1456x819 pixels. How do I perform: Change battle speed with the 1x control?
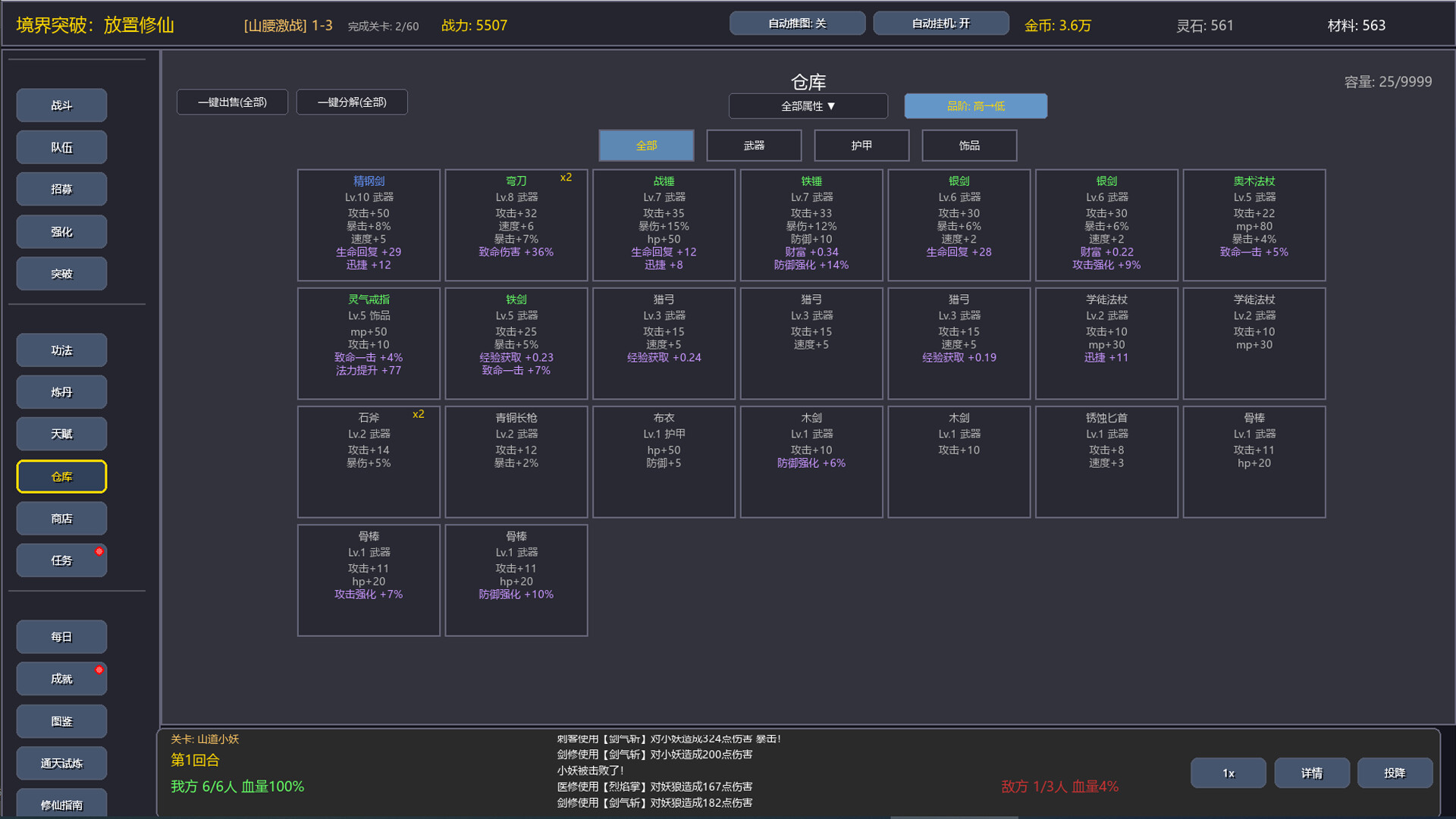[x=1228, y=773]
